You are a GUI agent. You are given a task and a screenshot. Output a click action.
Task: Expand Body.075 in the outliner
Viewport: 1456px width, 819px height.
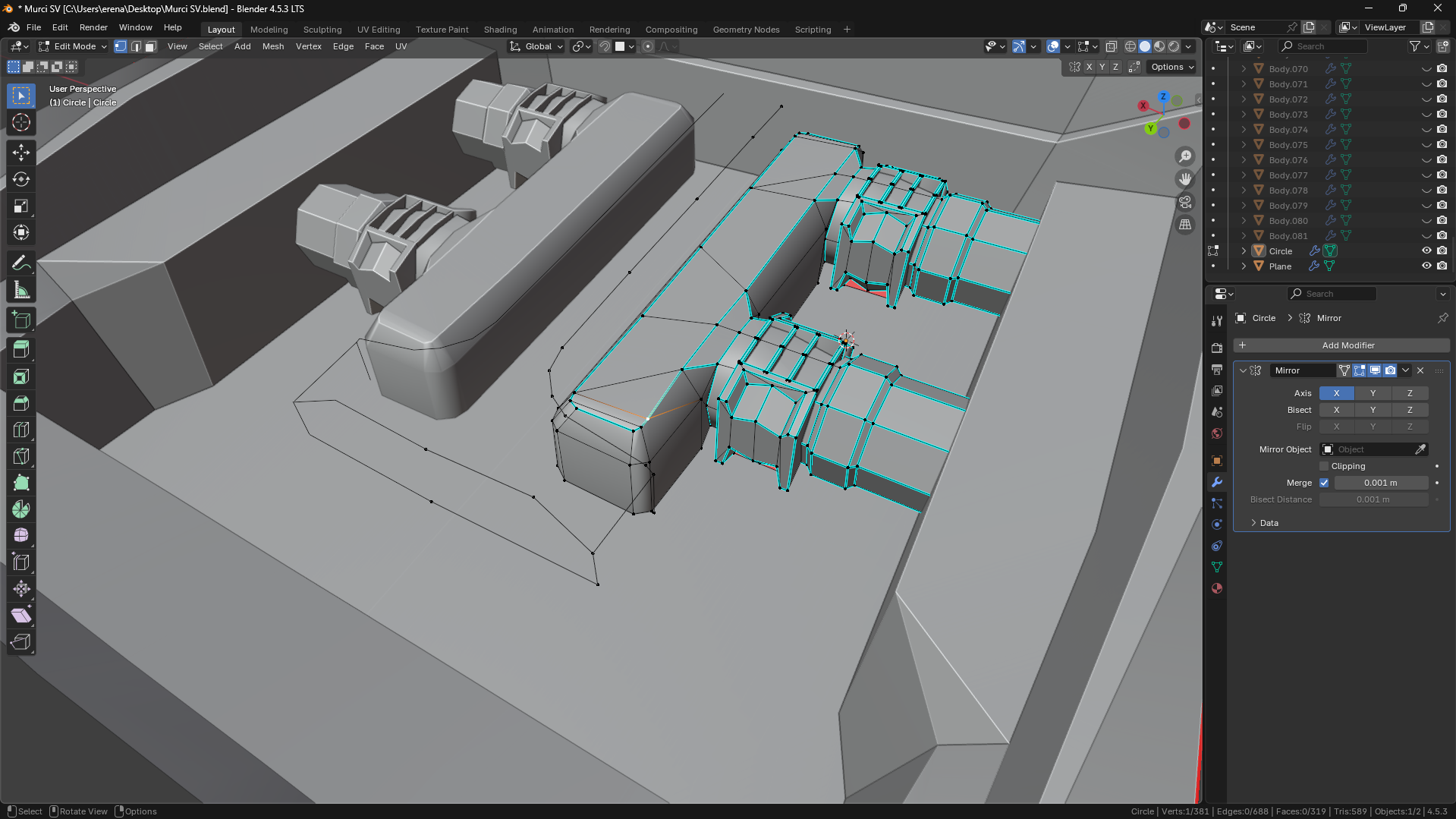click(x=1244, y=145)
